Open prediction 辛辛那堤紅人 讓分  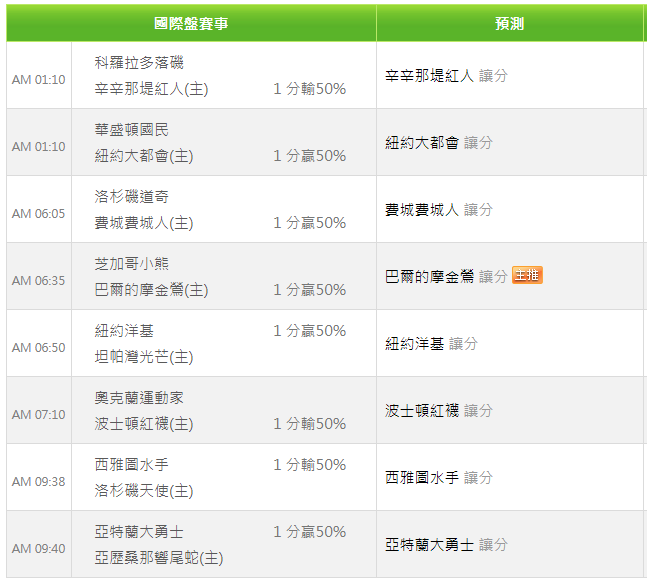click(446, 76)
